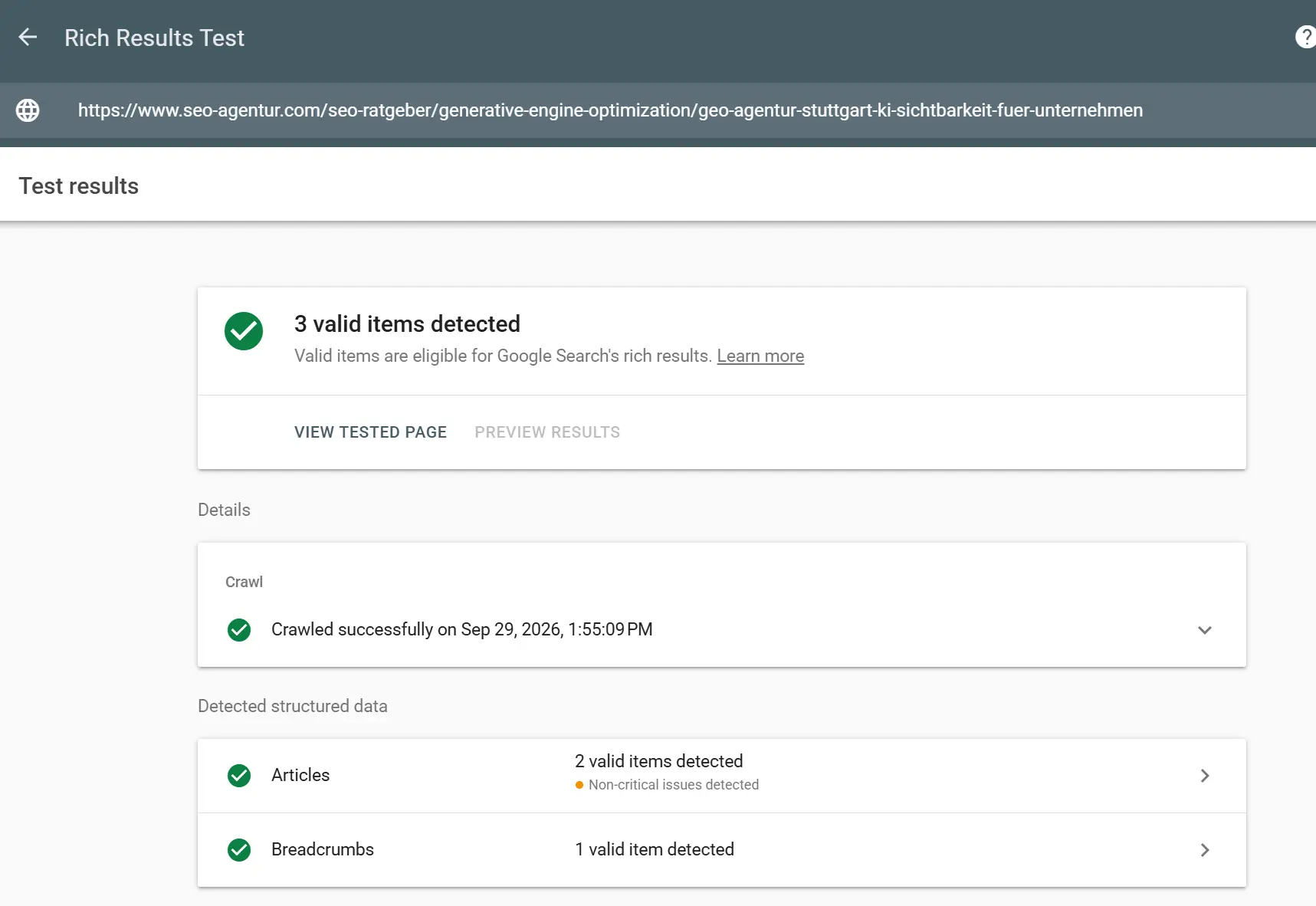Image resolution: width=1316 pixels, height=906 pixels.
Task: Open the Learn more link
Action: [x=760, y=356]
